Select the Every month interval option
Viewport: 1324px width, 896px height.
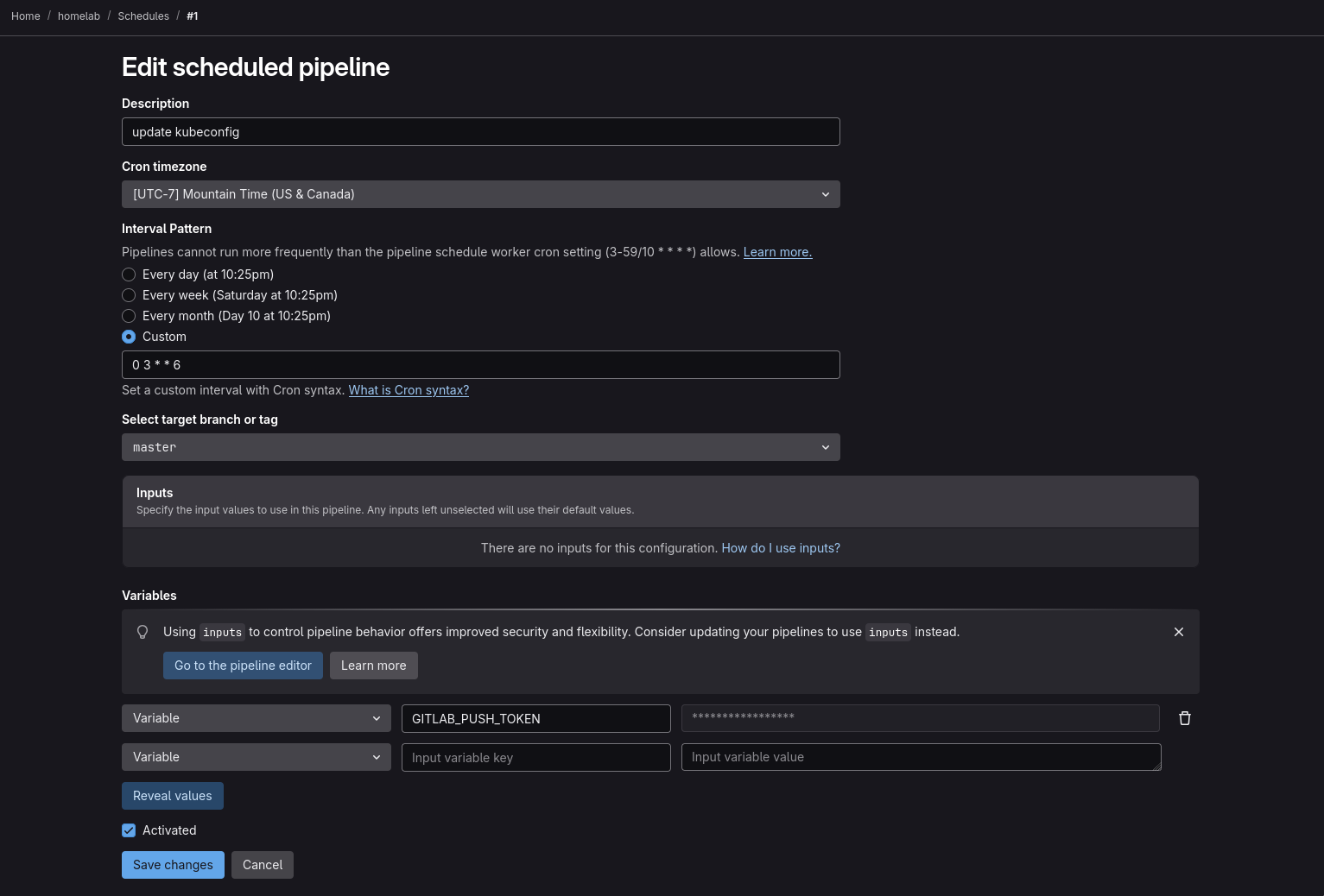click(x=129, y=316)
